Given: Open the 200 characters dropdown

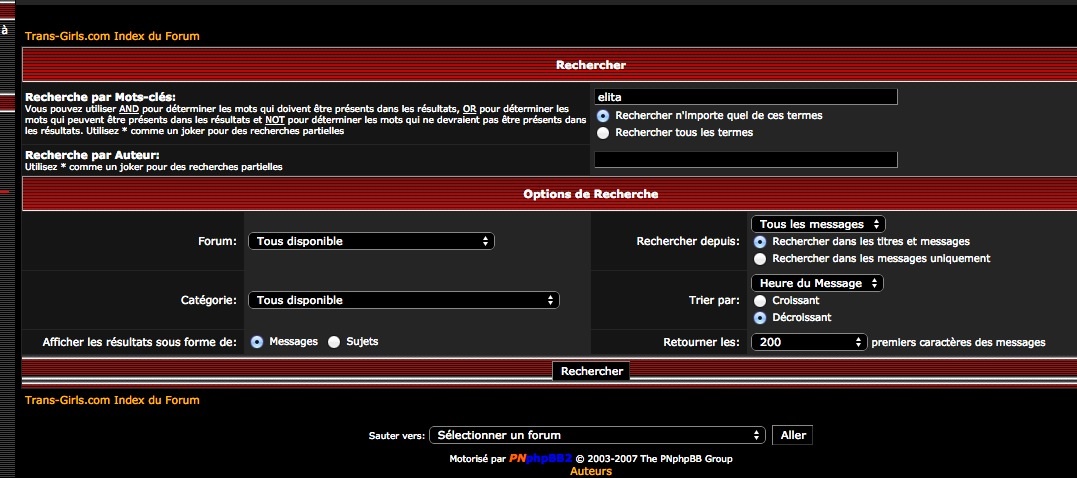Looking at the screenshot, I should point(808,342).
